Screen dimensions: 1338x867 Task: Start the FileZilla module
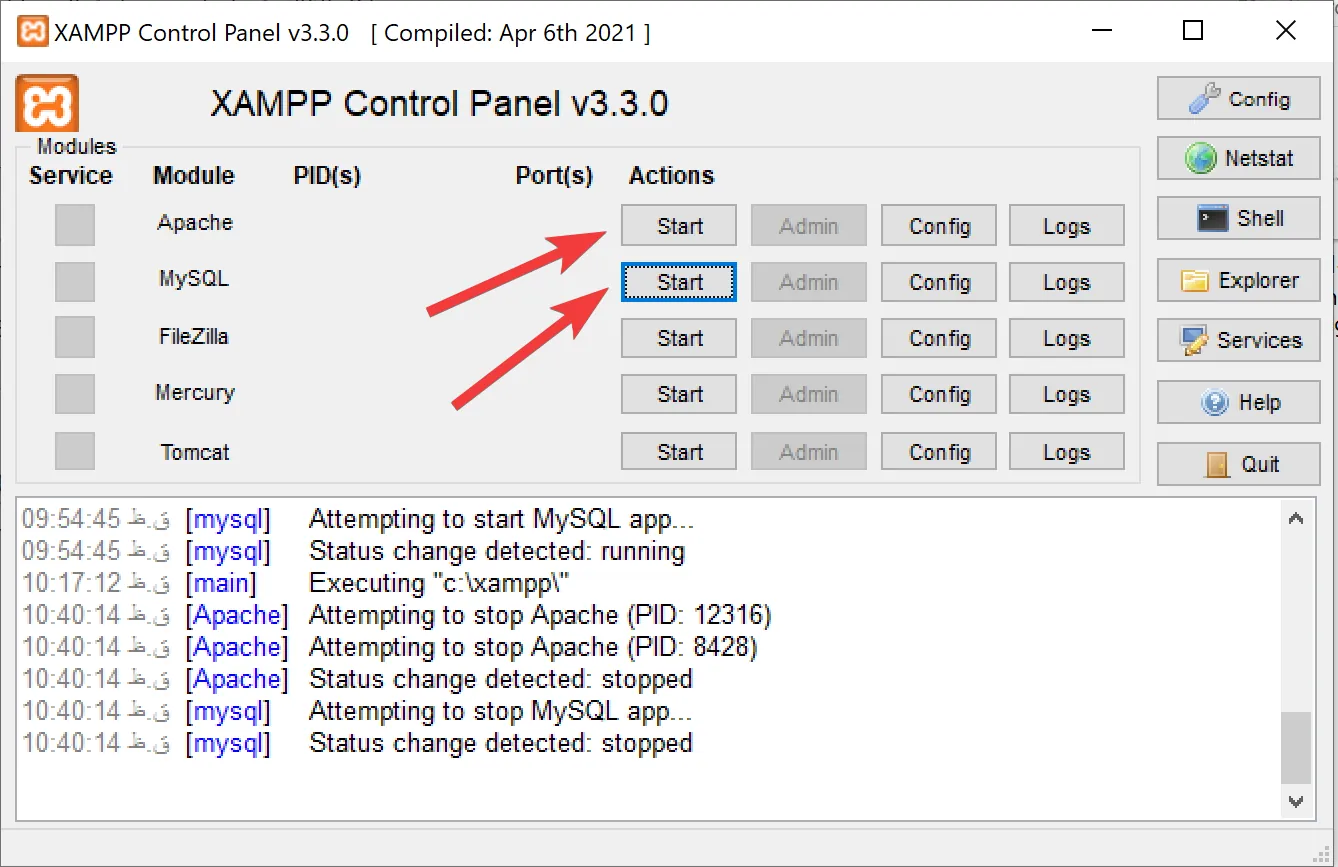pyautogui.click(x=679, y=338)
